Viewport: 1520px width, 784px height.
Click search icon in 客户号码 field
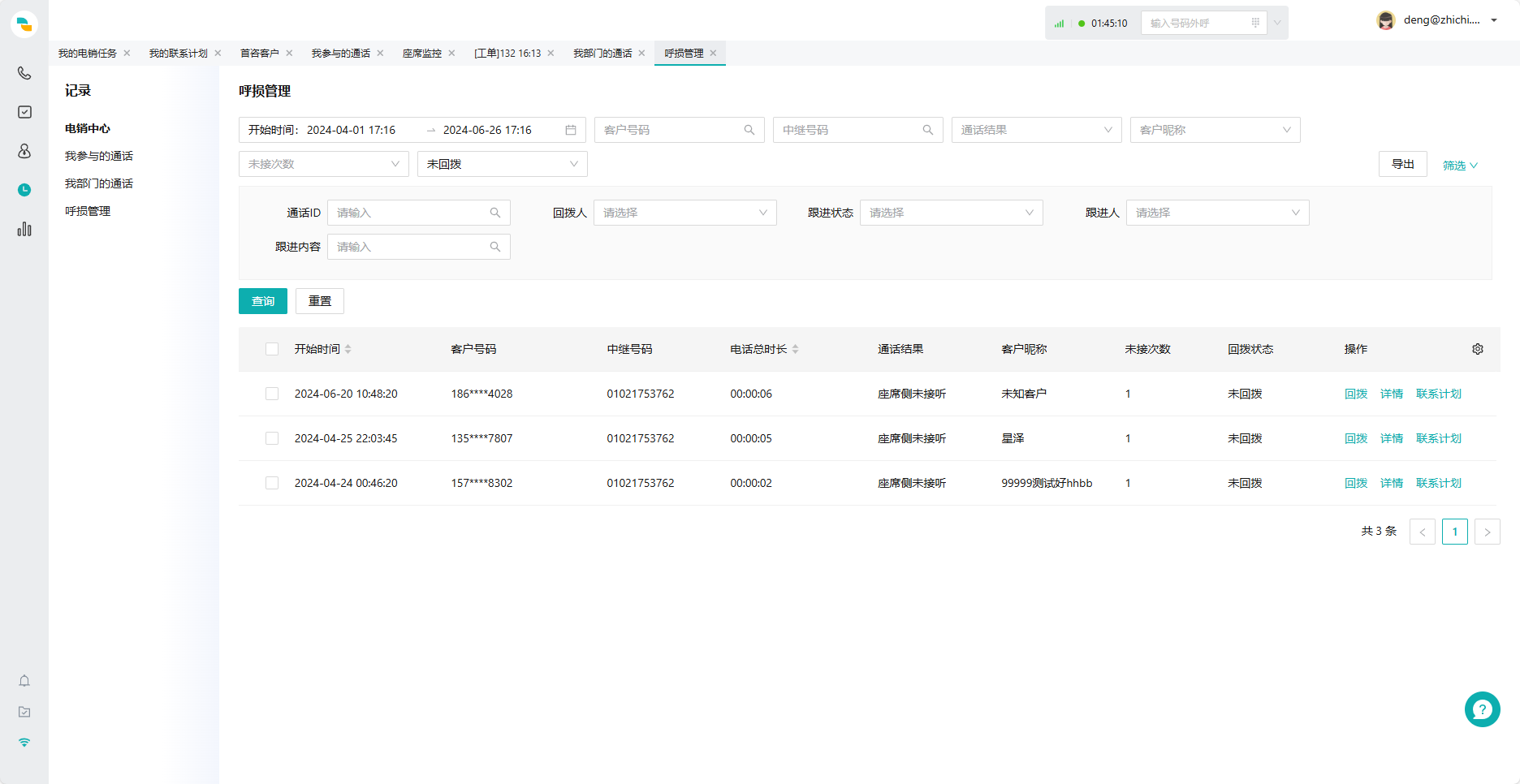coord(749,130)
